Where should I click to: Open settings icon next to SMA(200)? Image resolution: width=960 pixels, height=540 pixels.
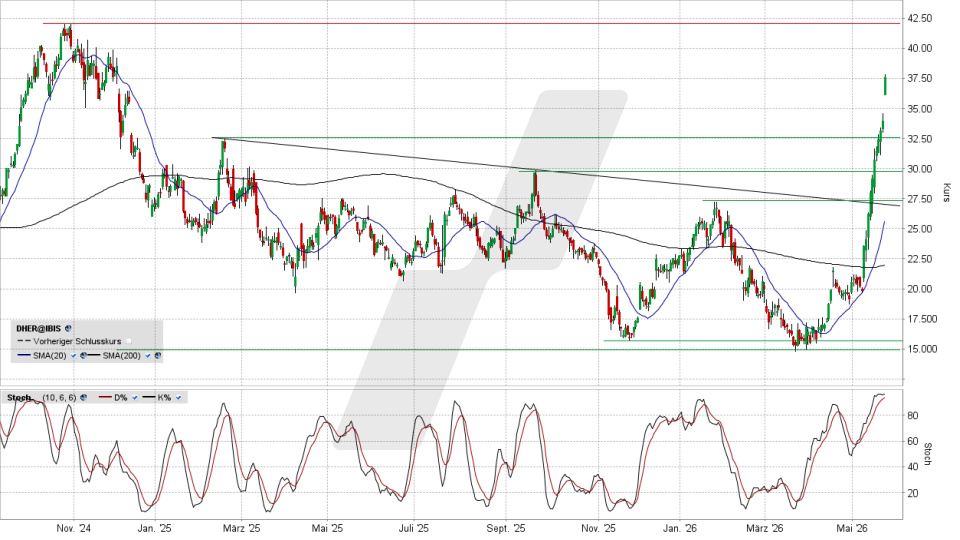click(158, 355)
